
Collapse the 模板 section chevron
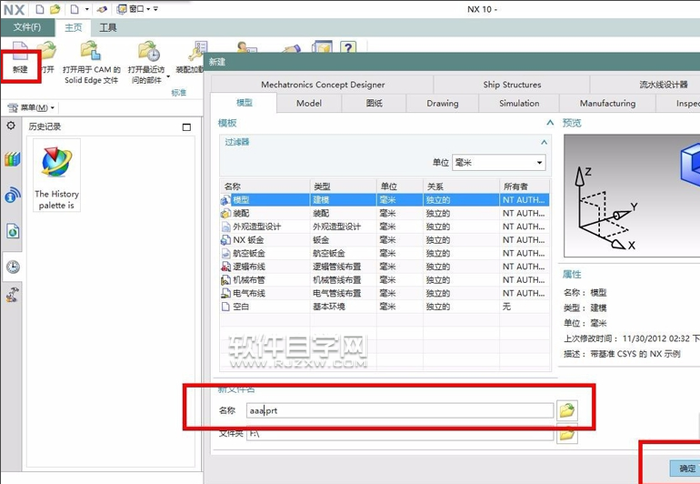550,123
